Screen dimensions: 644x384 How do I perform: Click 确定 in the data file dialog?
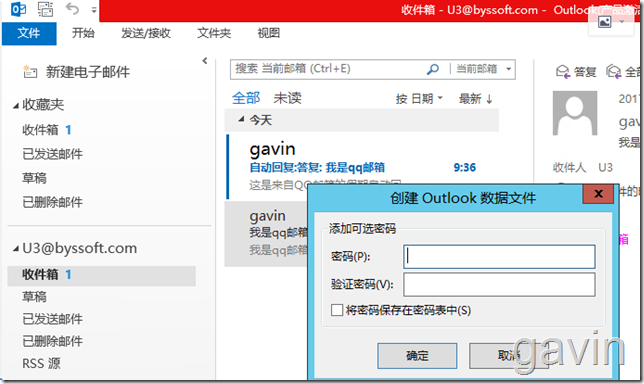417,356
